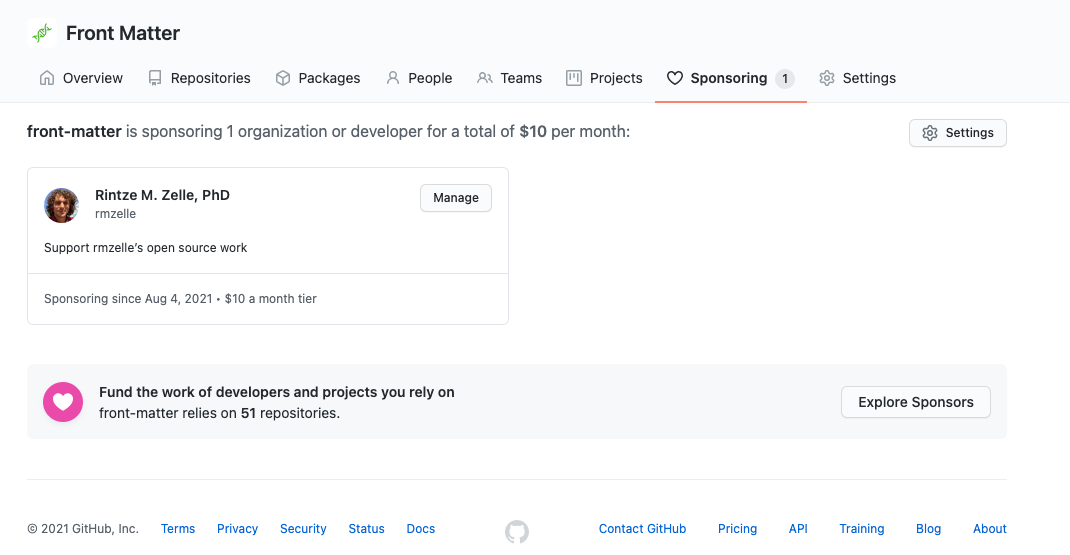Switch to the Packages tab
1070x555 pixels.
point(318,78)
